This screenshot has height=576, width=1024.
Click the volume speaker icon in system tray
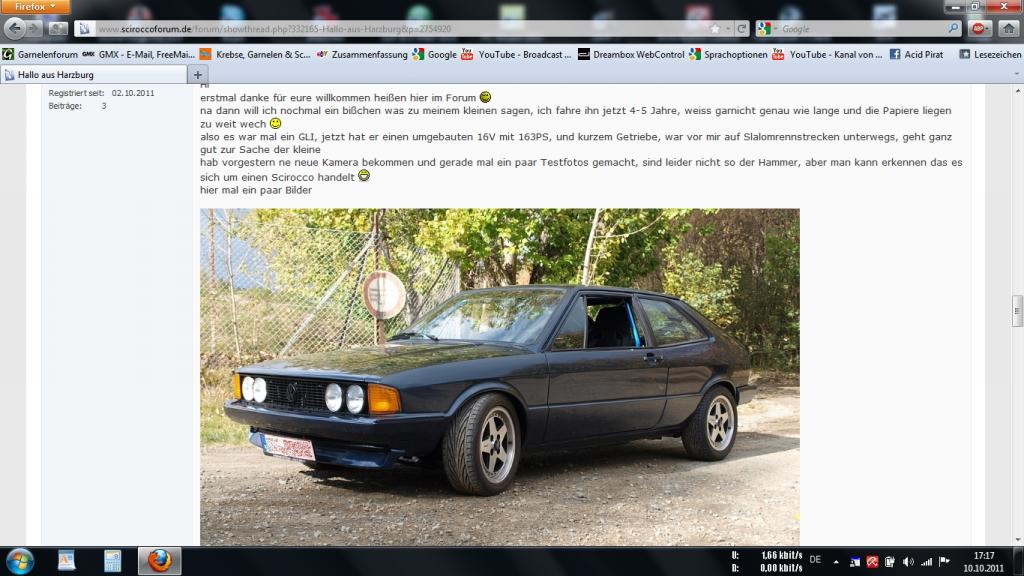909,561
